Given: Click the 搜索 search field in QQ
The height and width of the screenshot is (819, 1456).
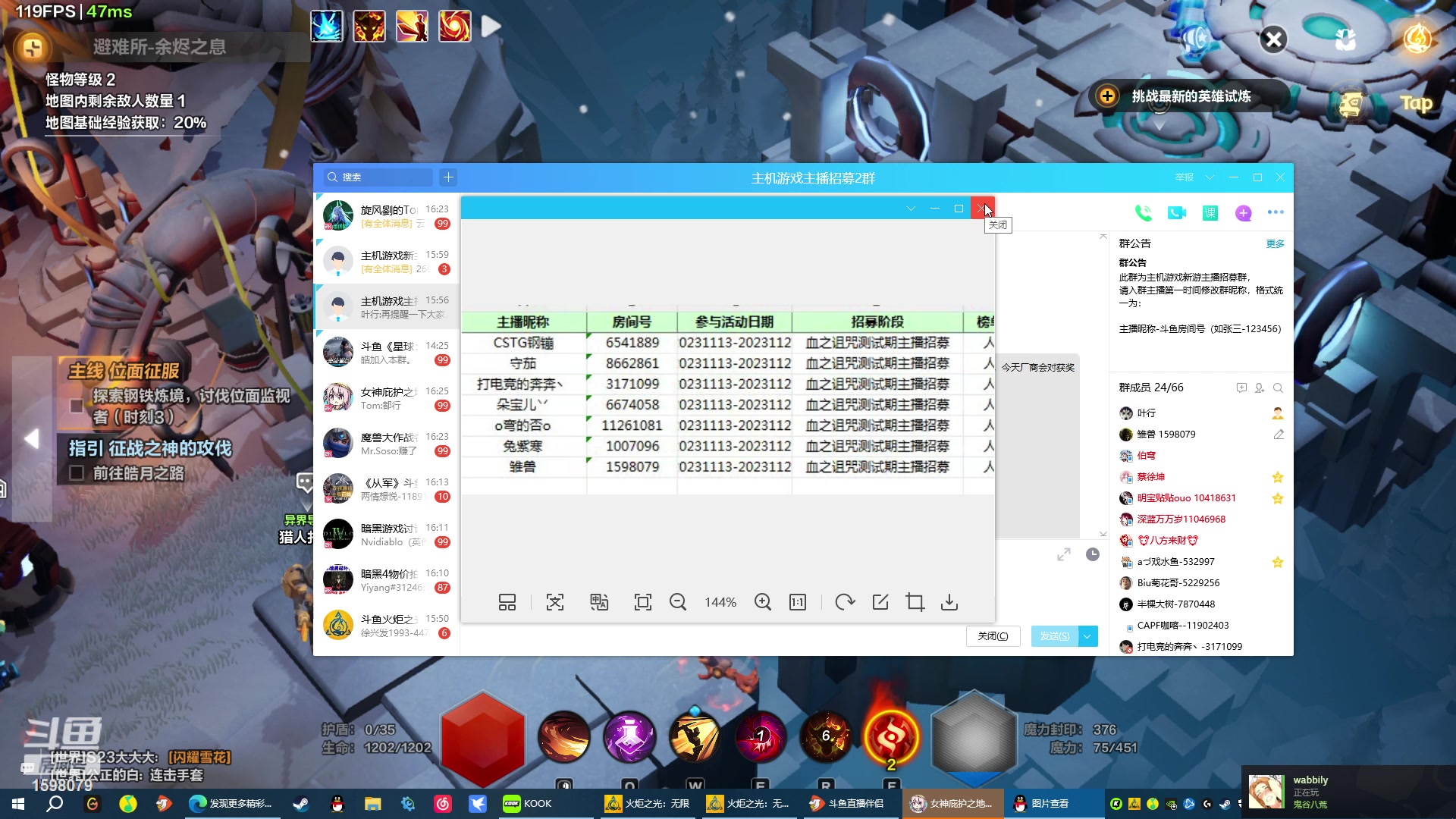Looking at the screenshot, I should [379, 177].
